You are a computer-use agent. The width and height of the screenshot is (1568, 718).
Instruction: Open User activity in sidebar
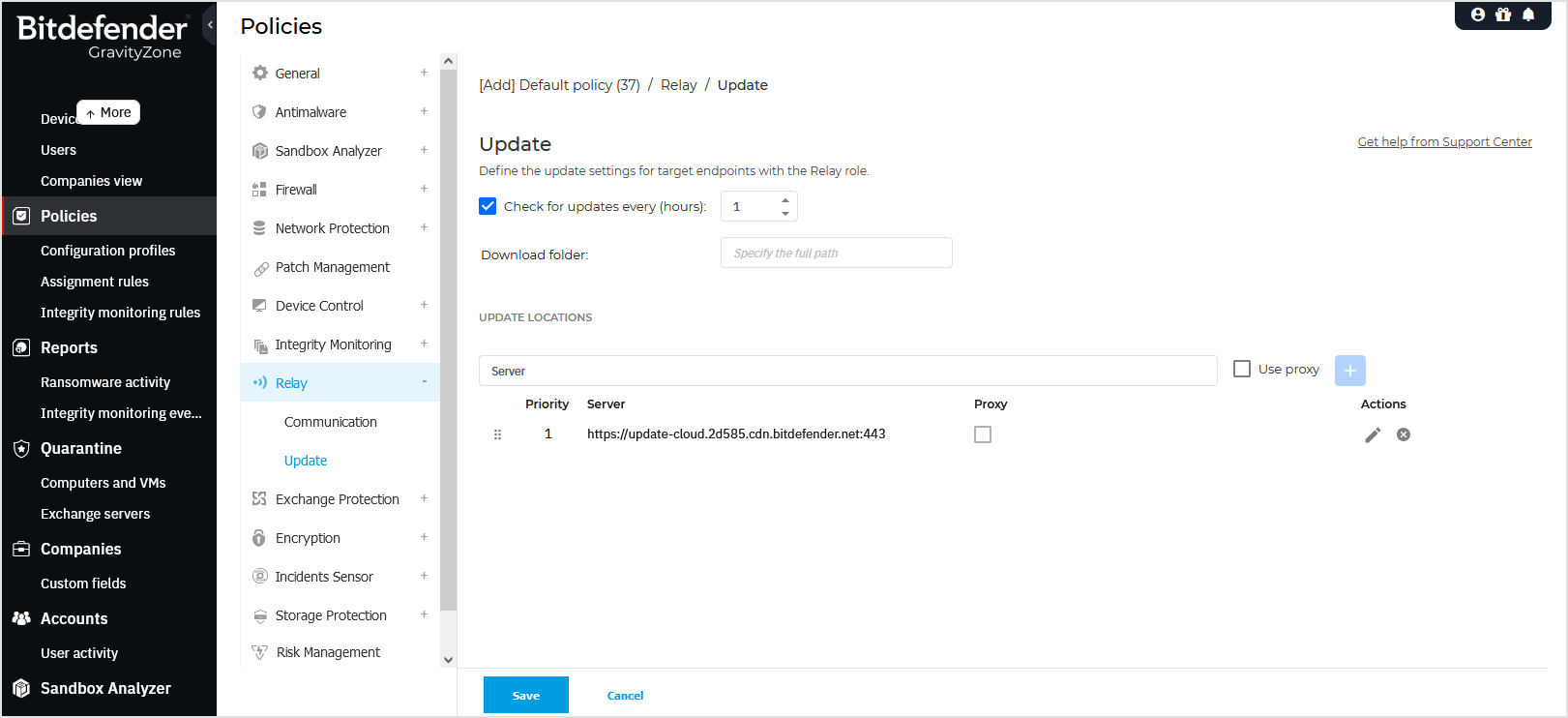[79, 653]
